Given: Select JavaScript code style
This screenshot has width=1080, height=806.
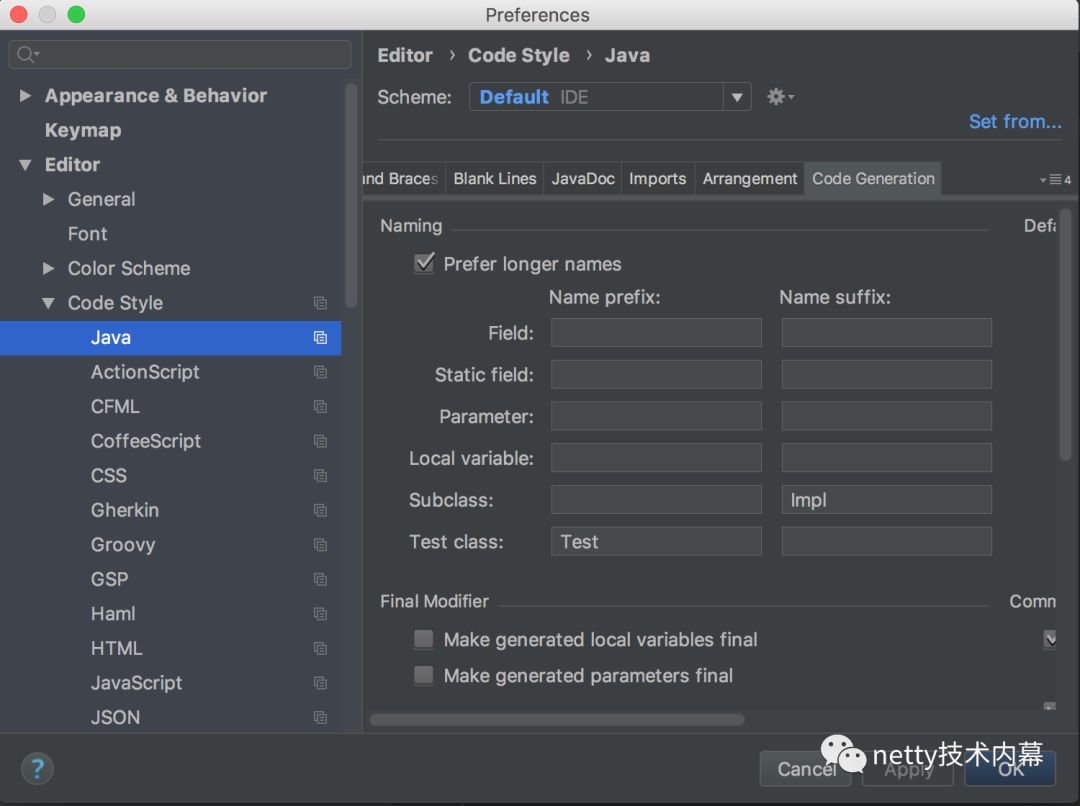Looking at the screenshot, I should pyautogui.click(x=171, y=683).
